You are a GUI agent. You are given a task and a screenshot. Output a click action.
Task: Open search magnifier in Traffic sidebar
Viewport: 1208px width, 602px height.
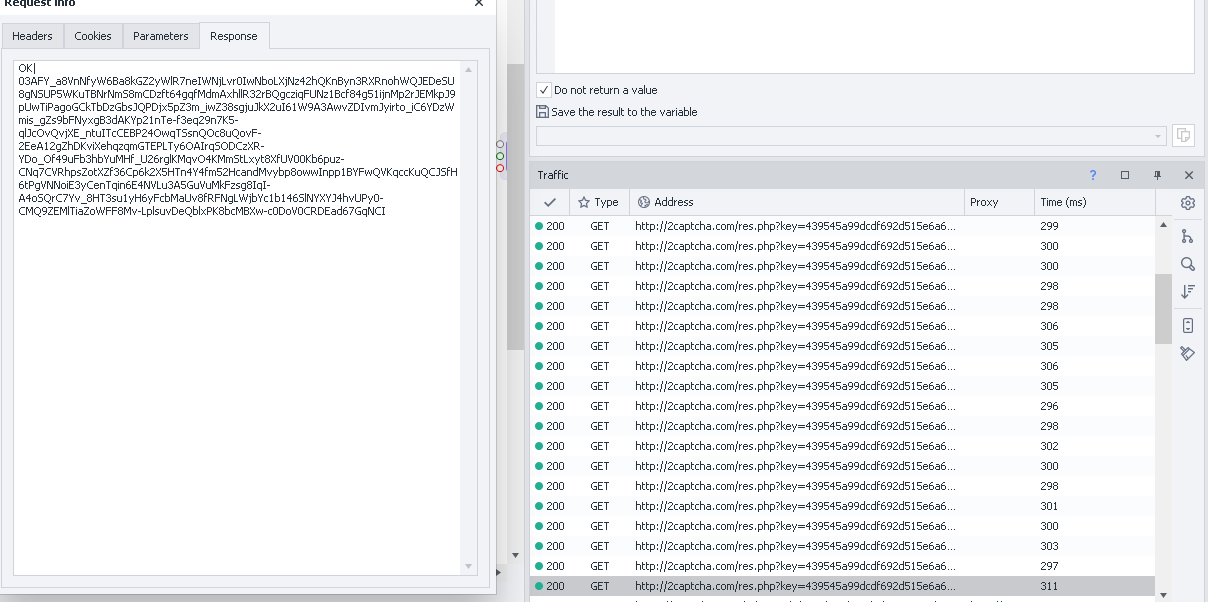(x=1188, y=264)
